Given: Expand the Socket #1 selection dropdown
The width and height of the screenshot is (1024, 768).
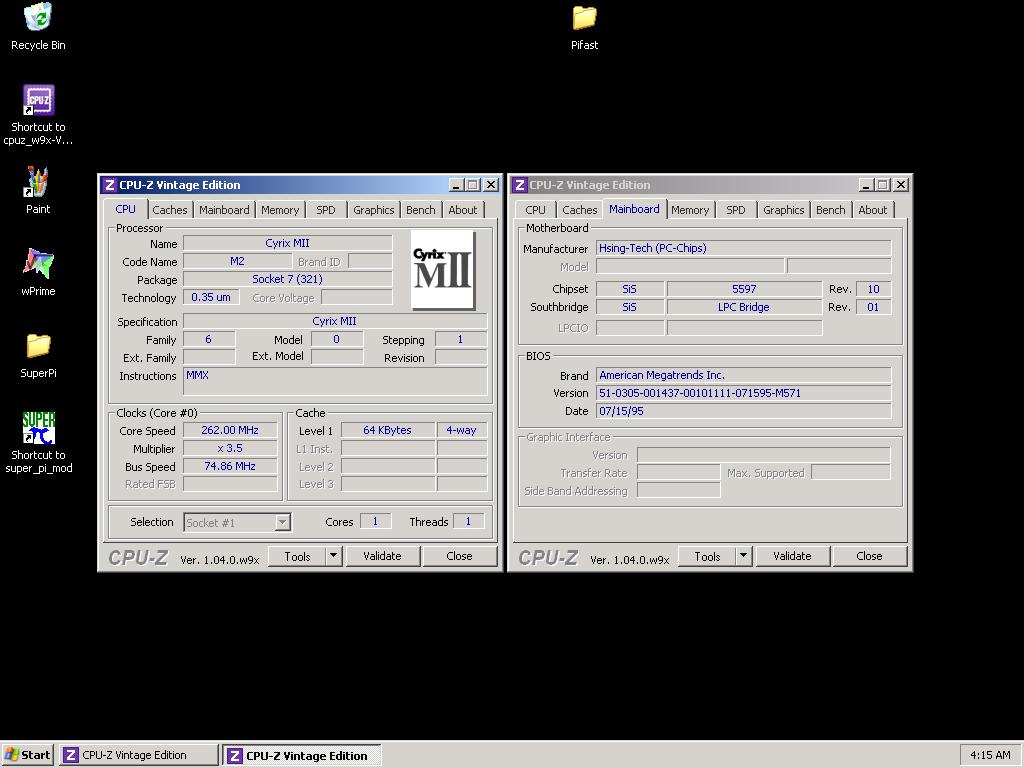Looking at the screenshot, I should pyautogui.click(x=282, y=522).
